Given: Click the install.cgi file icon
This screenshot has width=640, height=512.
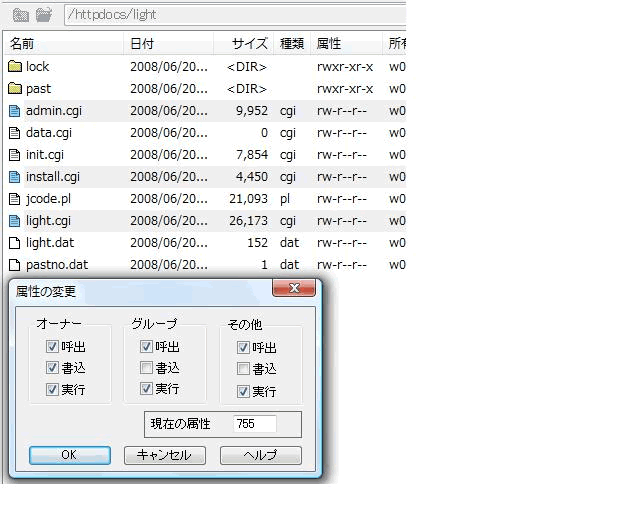Looking at the screenshot, I should (14, 177).
